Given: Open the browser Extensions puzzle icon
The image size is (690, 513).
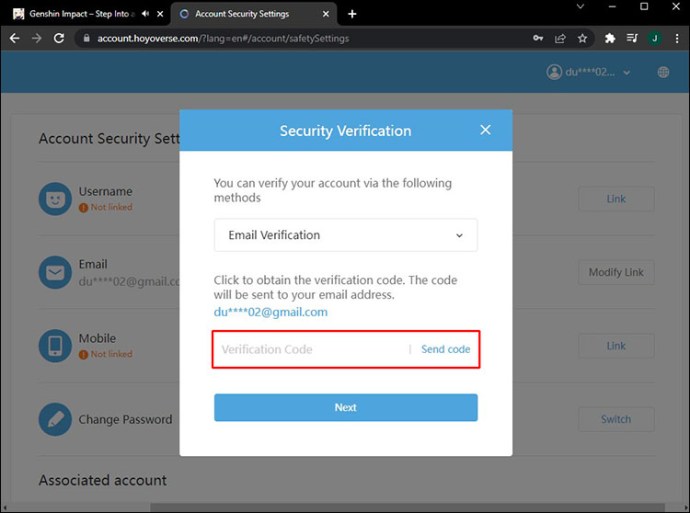Looking at the screenshot, I should (610, 38).
